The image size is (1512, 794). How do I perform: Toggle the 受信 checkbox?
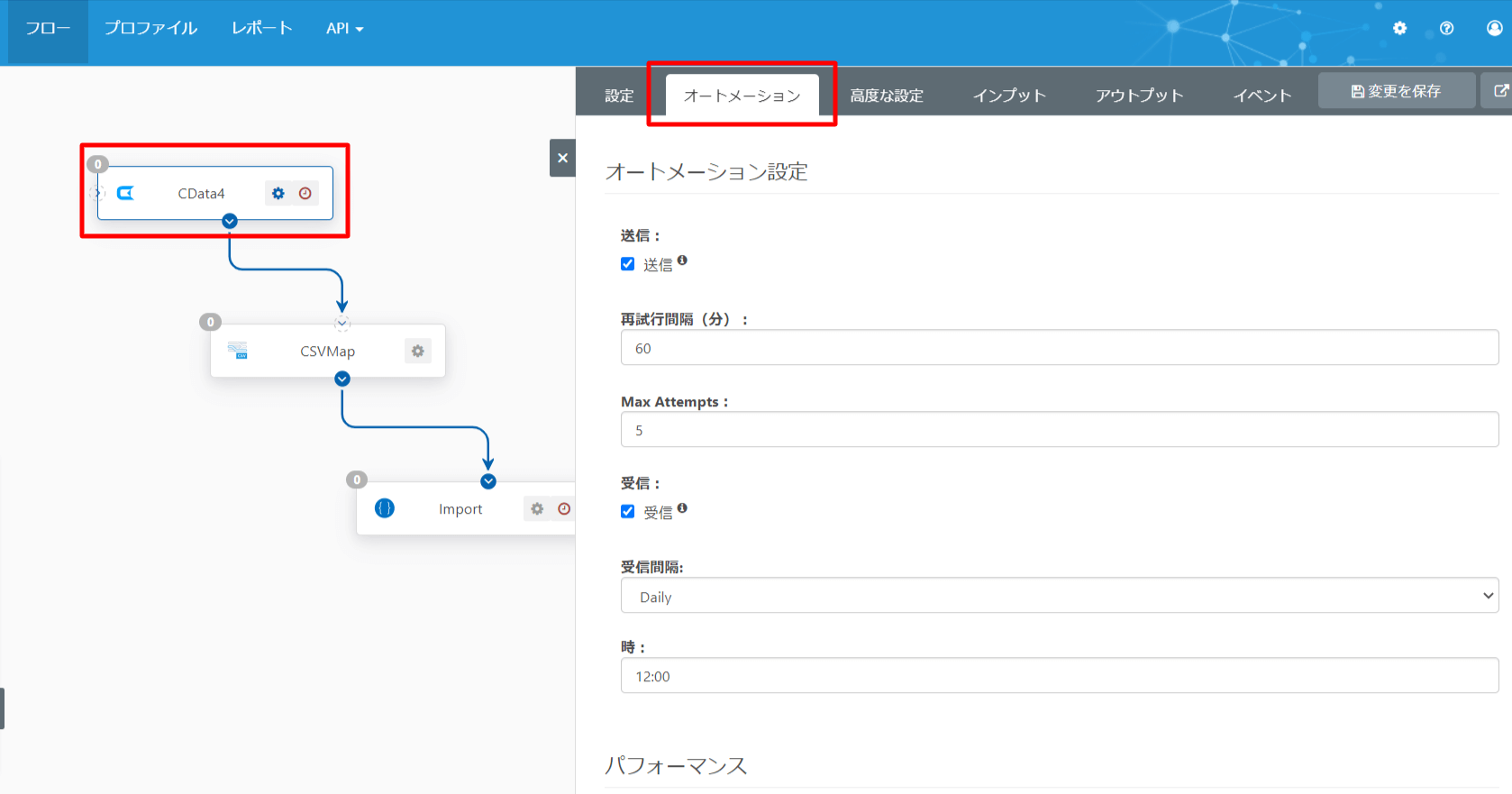628,512
